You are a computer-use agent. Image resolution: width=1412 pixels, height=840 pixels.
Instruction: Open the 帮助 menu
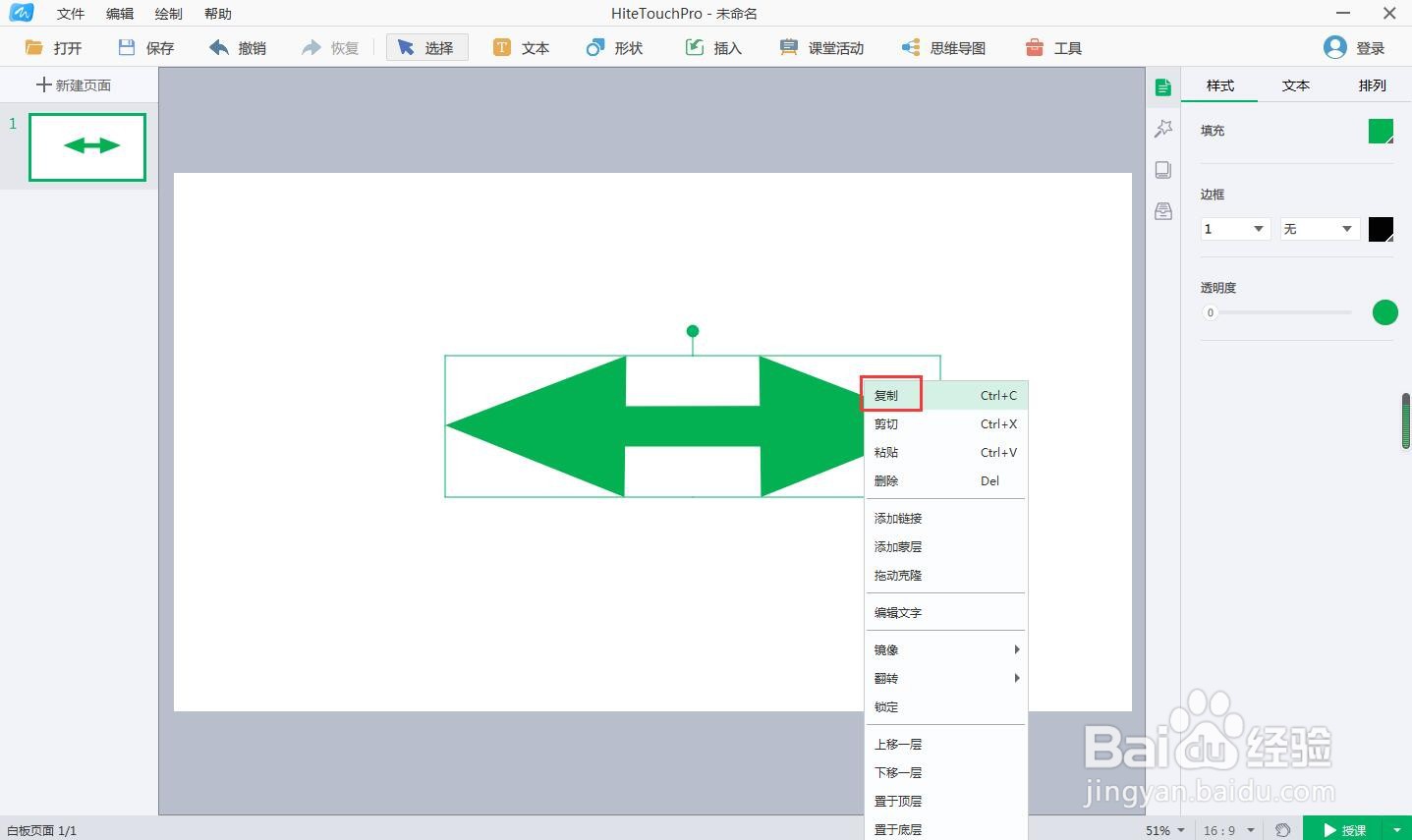218,14
